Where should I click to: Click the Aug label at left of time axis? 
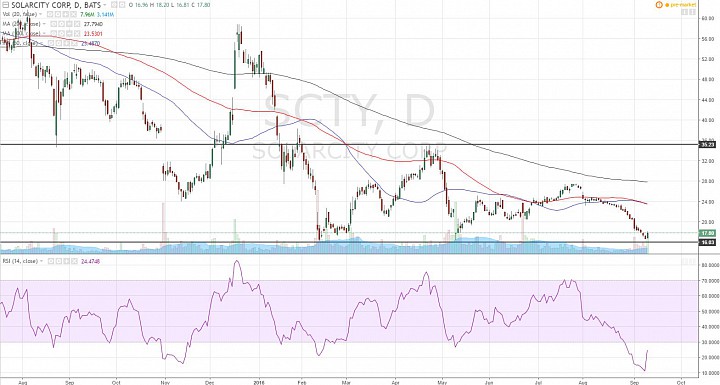coord(22,381)
